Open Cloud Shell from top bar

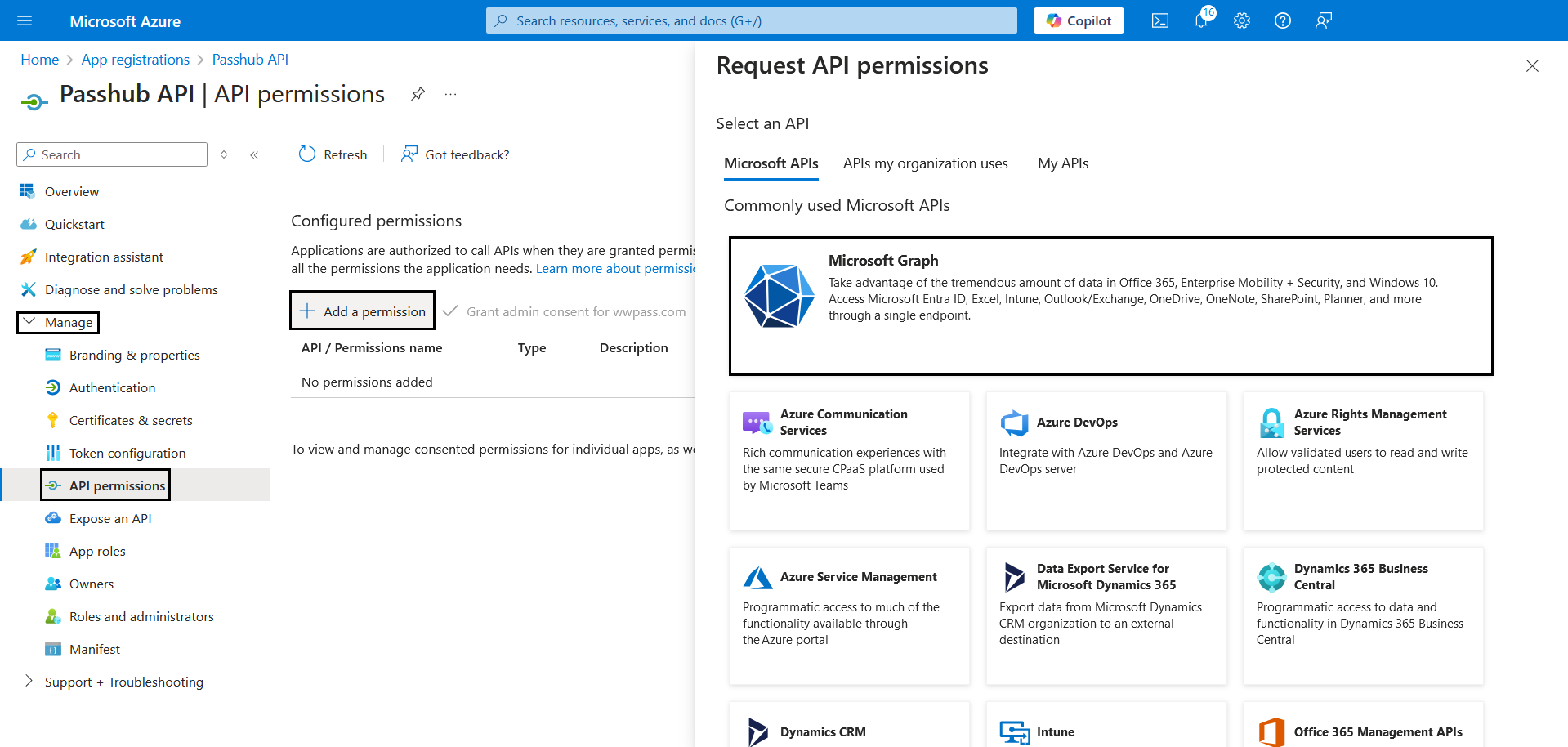[x=1160, y=20]
